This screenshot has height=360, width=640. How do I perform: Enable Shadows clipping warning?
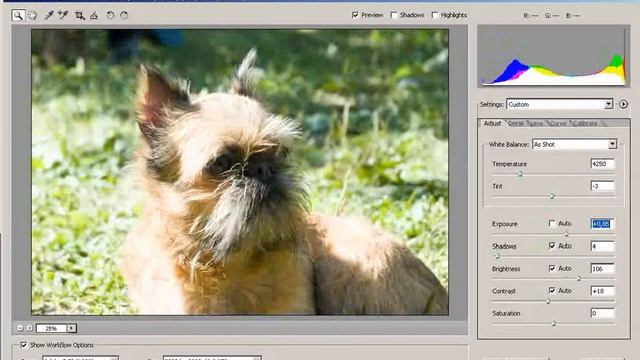click(x=394, y=15)
